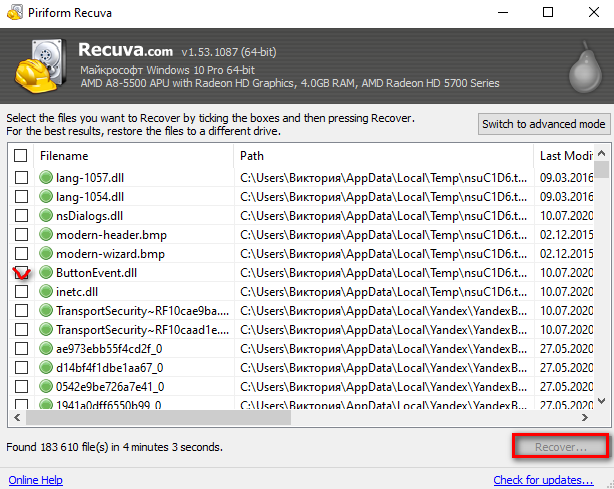Check the box next to nsDialogs.dll
614x489 pixels.
pos(22,215)
